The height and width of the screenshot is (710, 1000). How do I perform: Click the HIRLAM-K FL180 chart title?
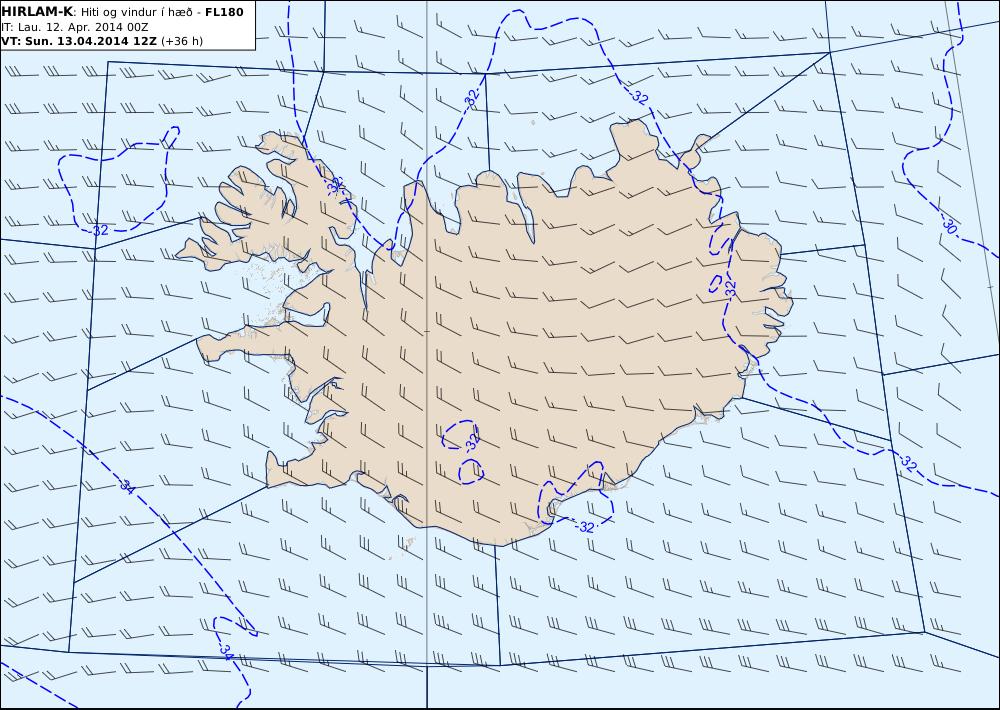click(x=122, y=12)
